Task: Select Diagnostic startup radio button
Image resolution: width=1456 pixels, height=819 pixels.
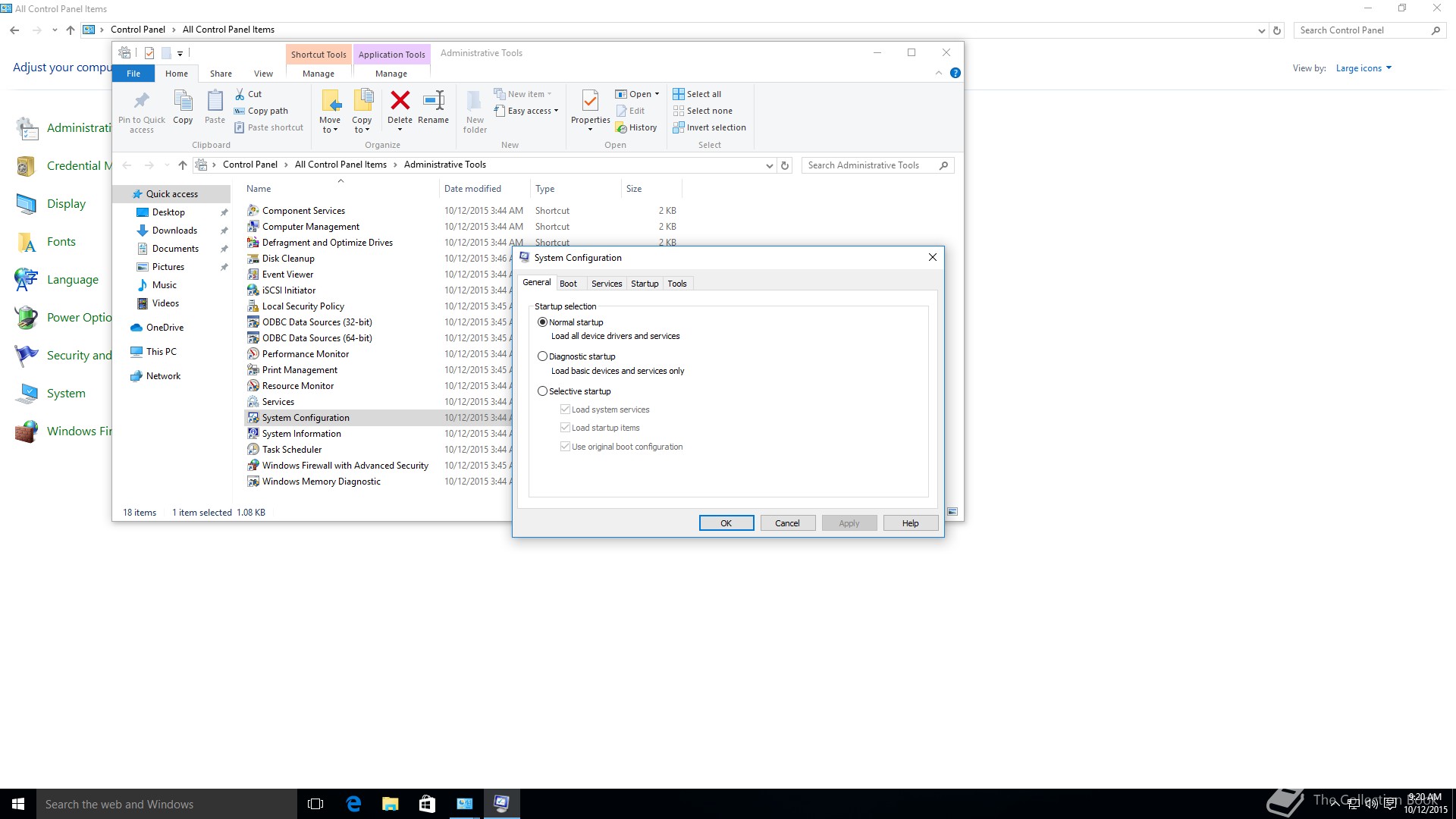Action: (x=542, y=356)
